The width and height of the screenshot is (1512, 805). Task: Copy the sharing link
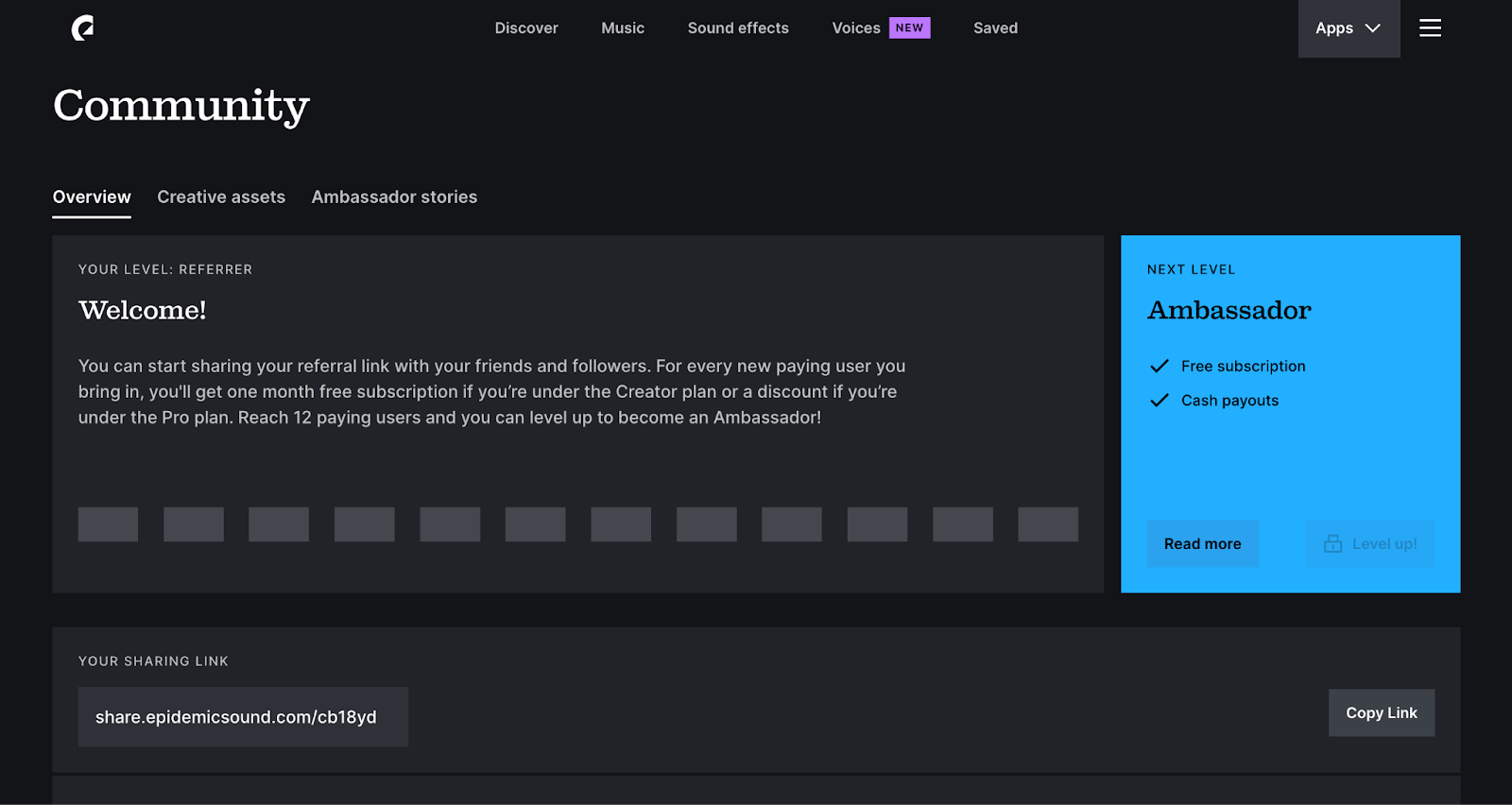[1382, 712]
